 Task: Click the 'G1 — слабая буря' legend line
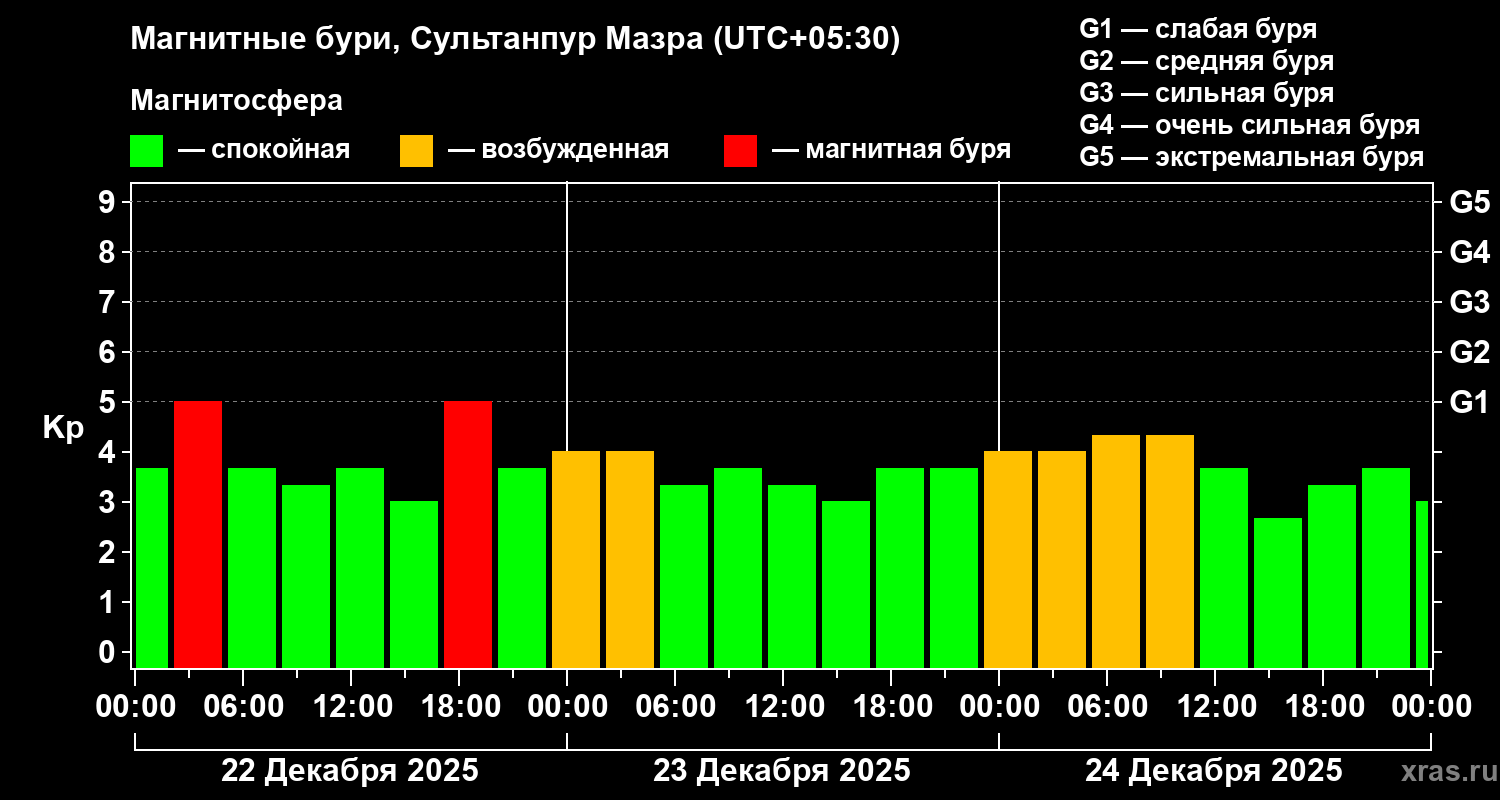[1198, 28]
